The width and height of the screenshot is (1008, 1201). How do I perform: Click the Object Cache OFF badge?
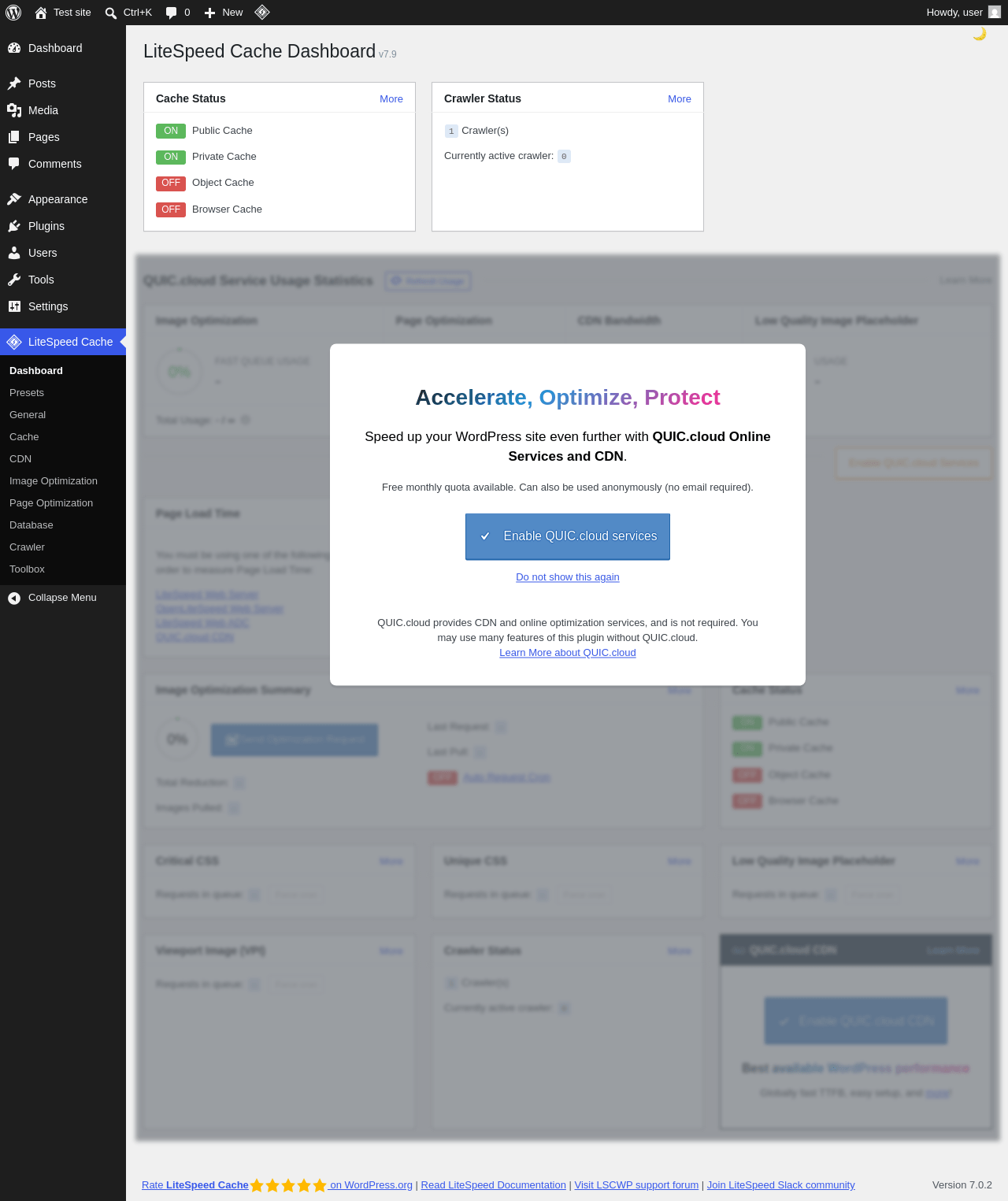[171, 183]
